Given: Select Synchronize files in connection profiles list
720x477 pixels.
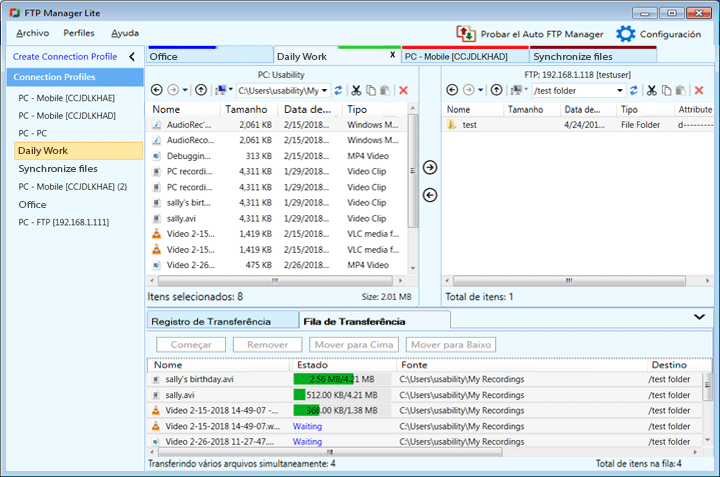Looking at the screenshot, I should tap(58, 168).
